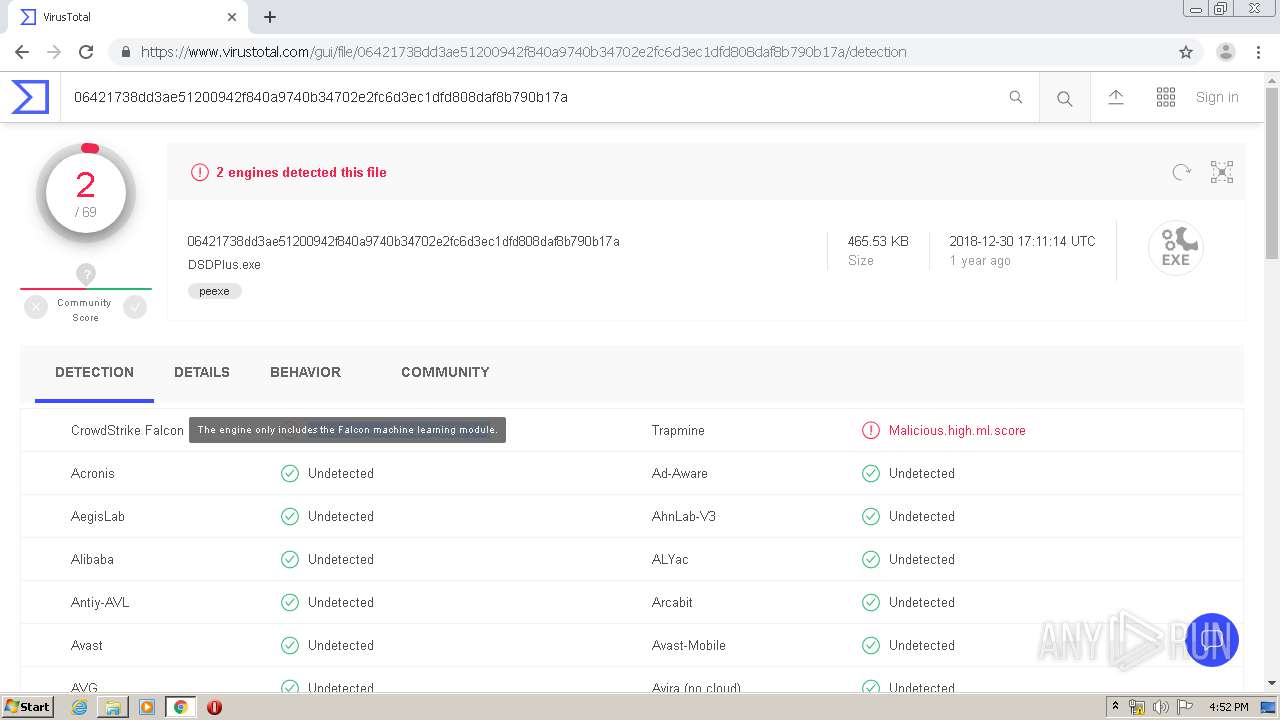
Task: Show hidden tray icons arrow
Action: [1116, 707]
